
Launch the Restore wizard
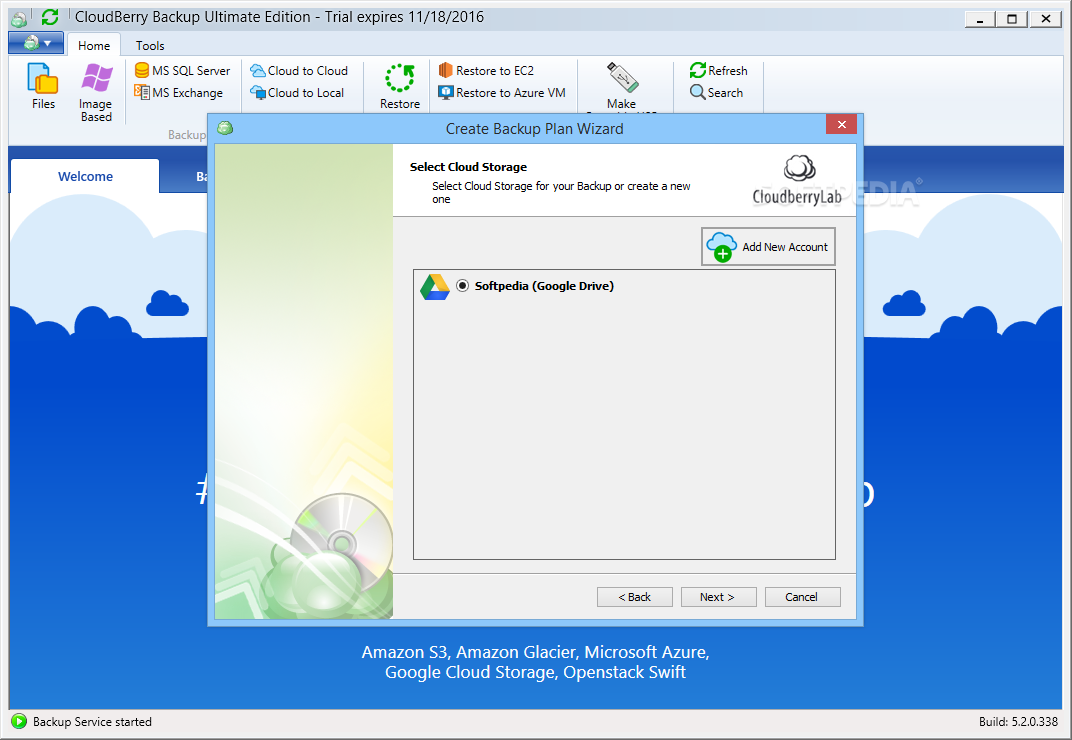[400, 86]
